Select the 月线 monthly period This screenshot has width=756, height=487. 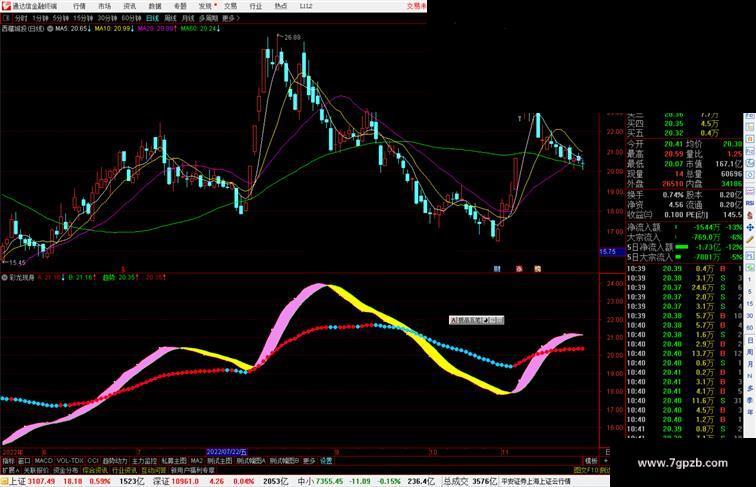pos(188,18)
